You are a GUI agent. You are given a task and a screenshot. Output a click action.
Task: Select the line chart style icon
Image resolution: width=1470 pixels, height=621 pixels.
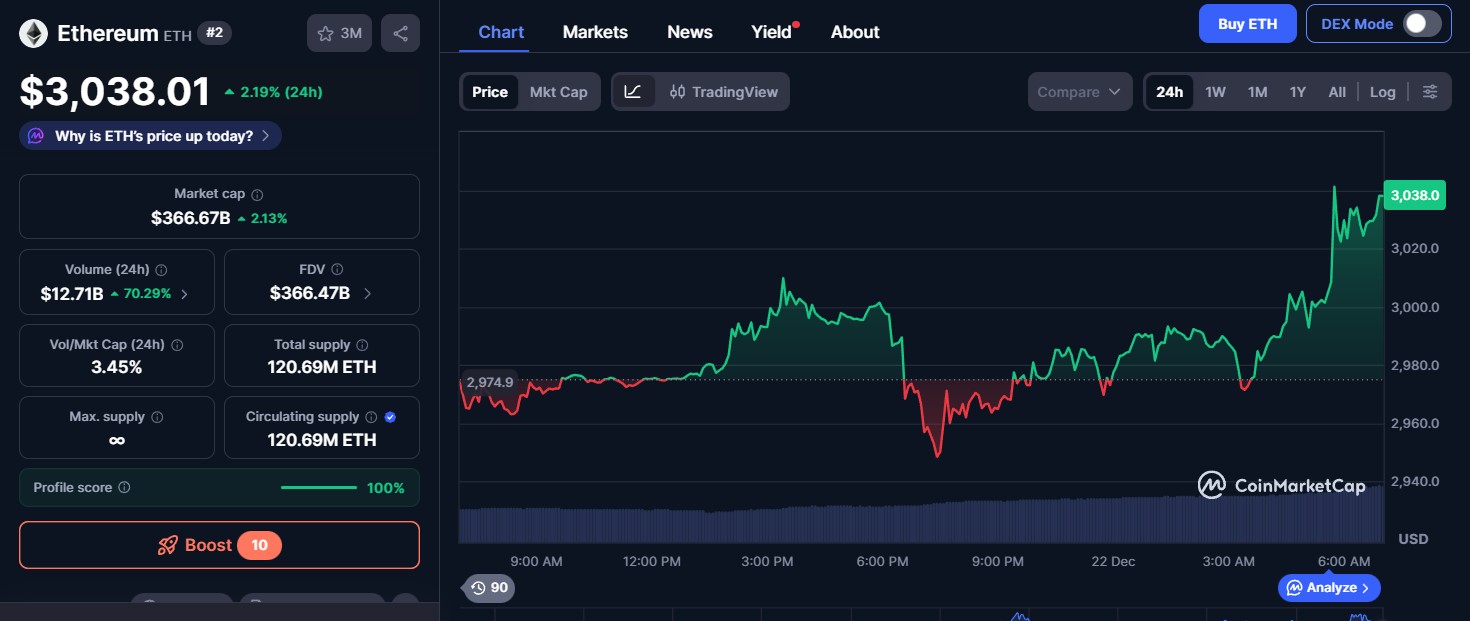click(634, 91)
